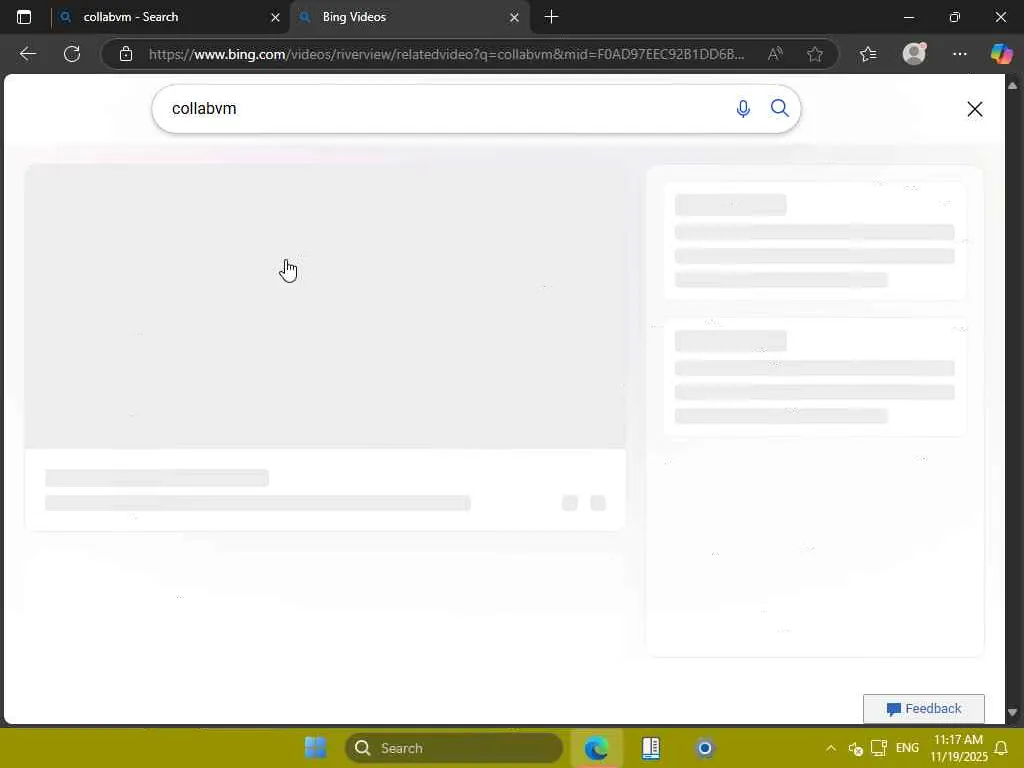
Task: Close the Bing Videos tab
Action: [x=514, y=18]
